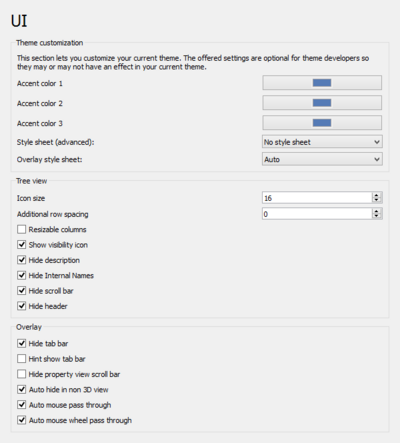Increase Icon size with up arrow
The height and width of the screenshot is (443, 400).
tap(376, 195)
